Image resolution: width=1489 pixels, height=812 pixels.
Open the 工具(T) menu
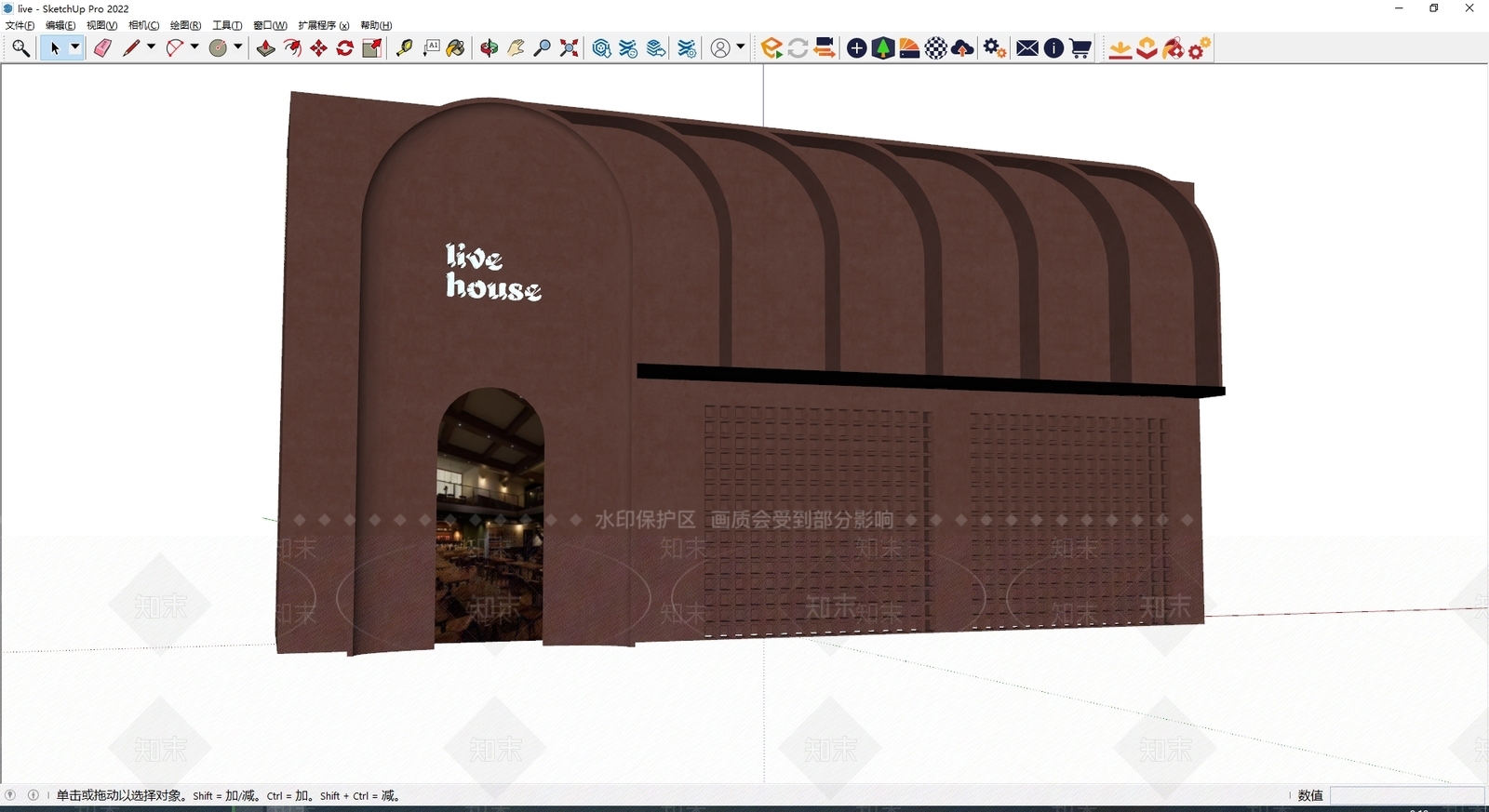tap(227, 25)
